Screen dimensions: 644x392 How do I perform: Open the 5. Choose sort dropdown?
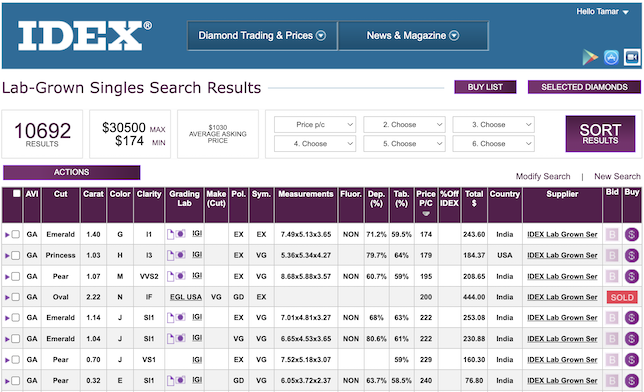[404, 144]
